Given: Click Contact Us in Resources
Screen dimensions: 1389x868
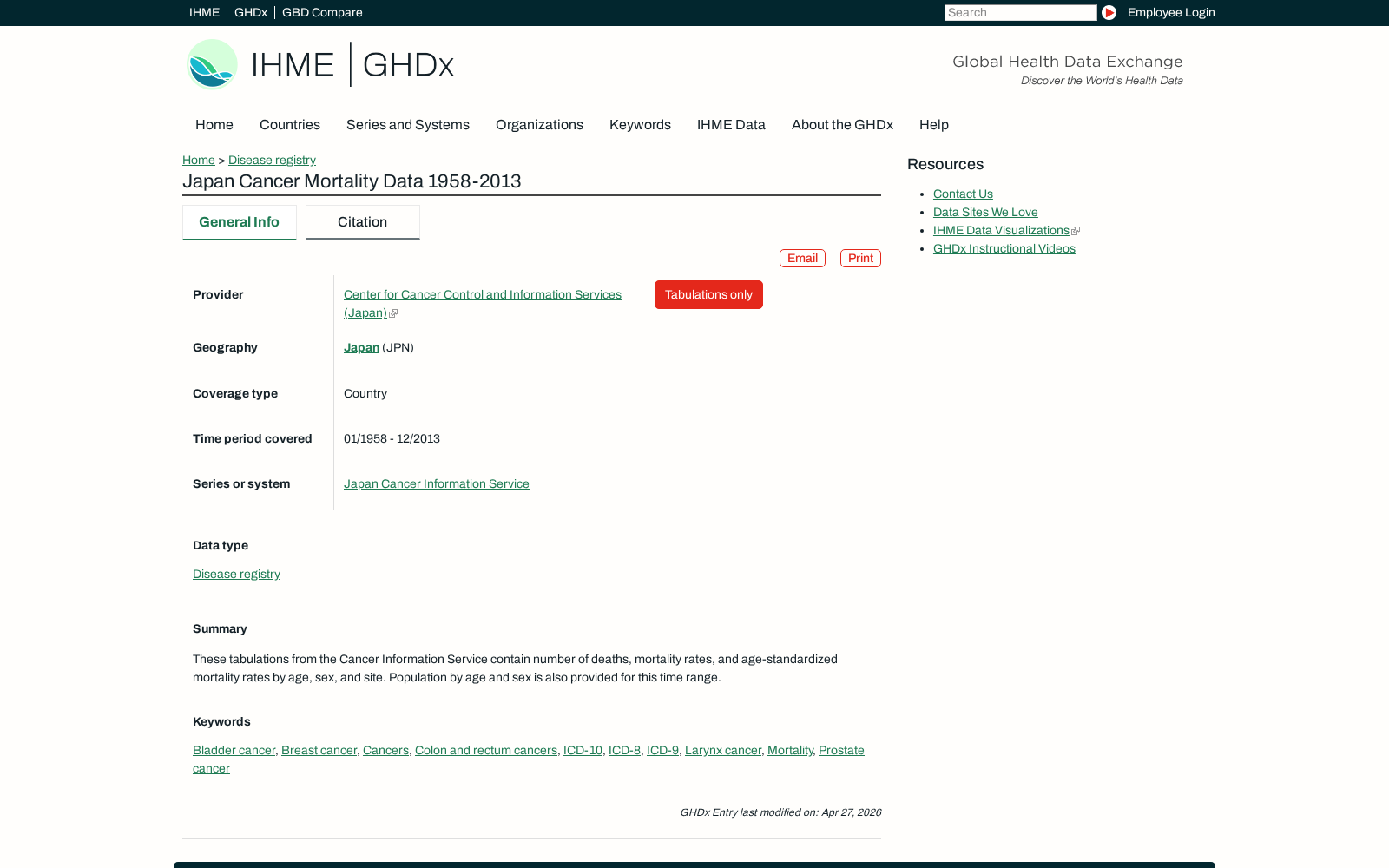Looking at the screenshot, I should click(963, 194).
